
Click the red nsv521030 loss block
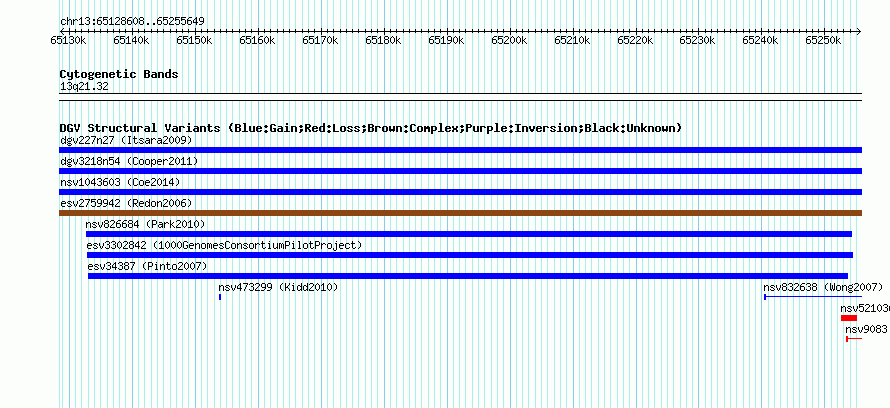[849, 318]
